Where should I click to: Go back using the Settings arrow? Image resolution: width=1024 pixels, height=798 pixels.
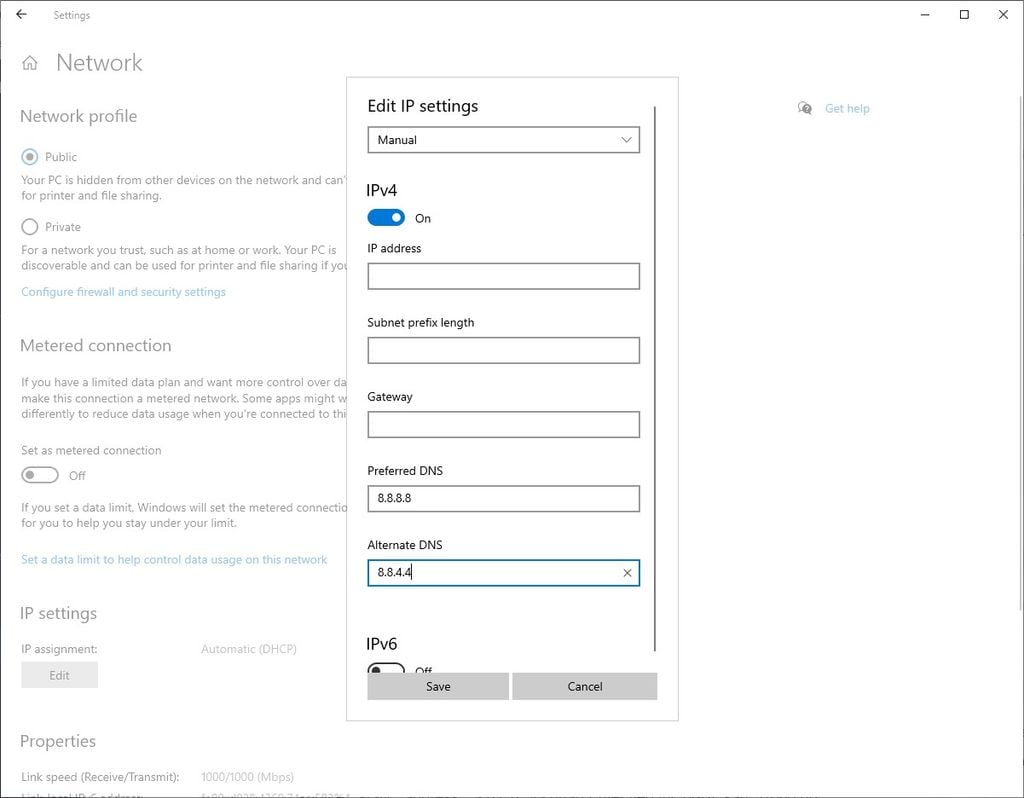(22, 14)
